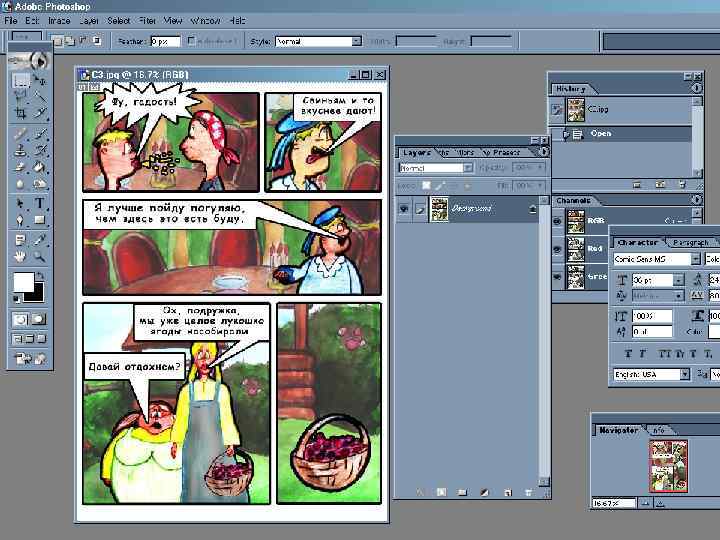The height and width of the screenshot is (540, 720).
Task: Click the Jump to ImageReady button
Action: tap(30, 359)
